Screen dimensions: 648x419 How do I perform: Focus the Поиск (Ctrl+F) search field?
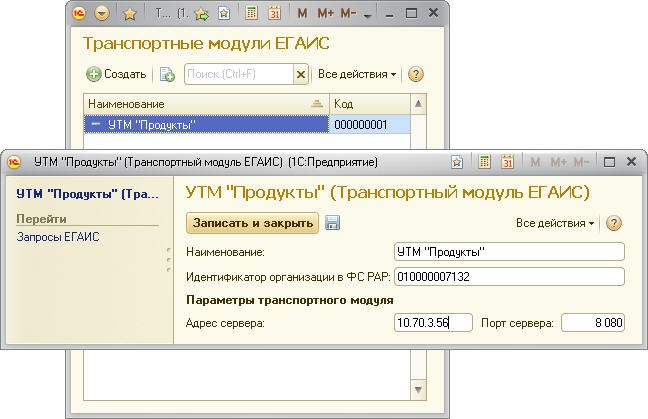point(238,74)
